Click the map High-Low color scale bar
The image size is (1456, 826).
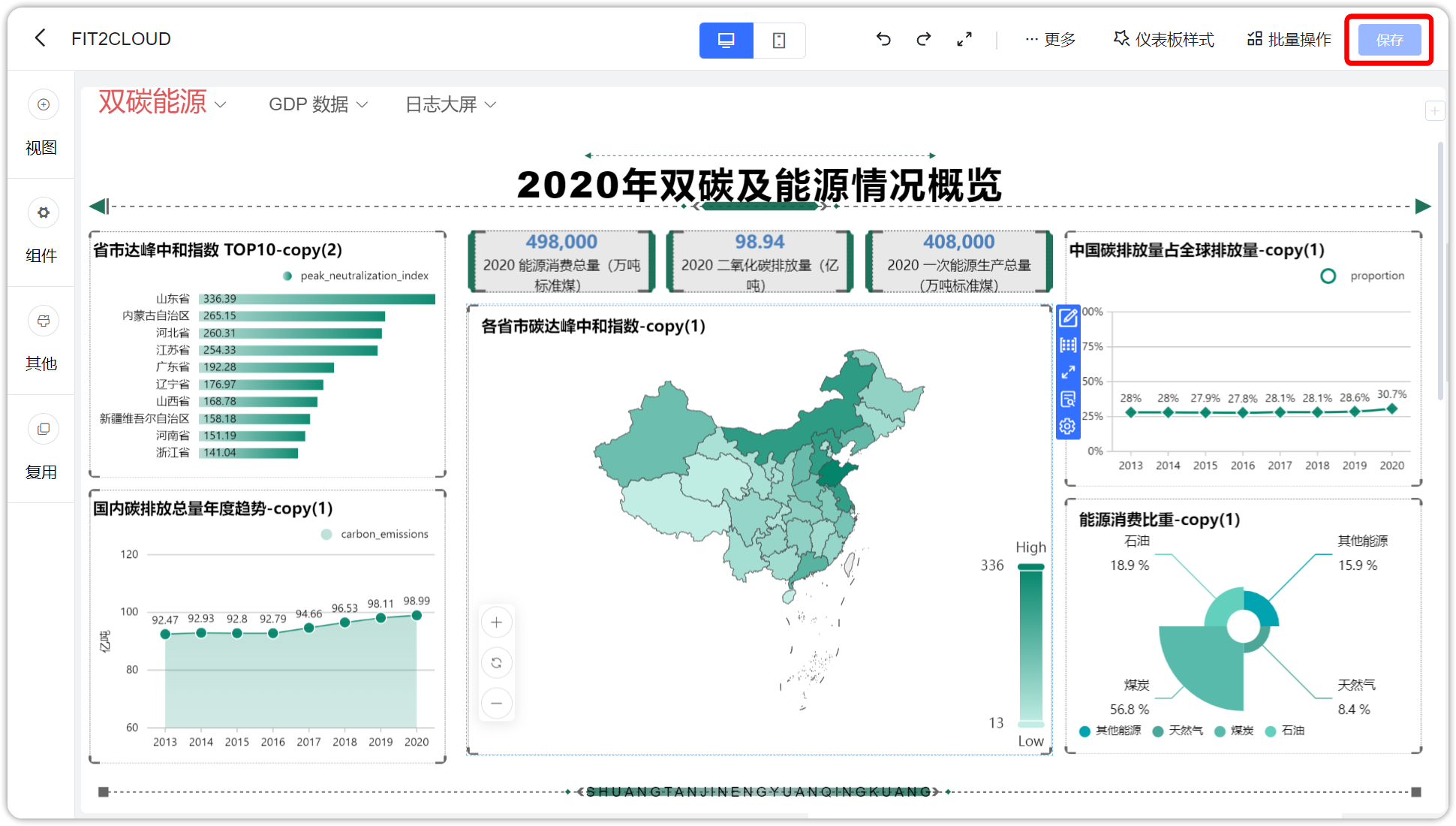(x=1030, y=645)
